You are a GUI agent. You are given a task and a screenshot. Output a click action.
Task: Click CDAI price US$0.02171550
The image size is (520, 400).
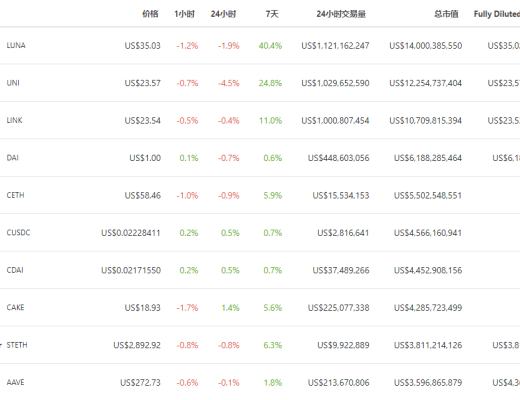pos(131,270)
